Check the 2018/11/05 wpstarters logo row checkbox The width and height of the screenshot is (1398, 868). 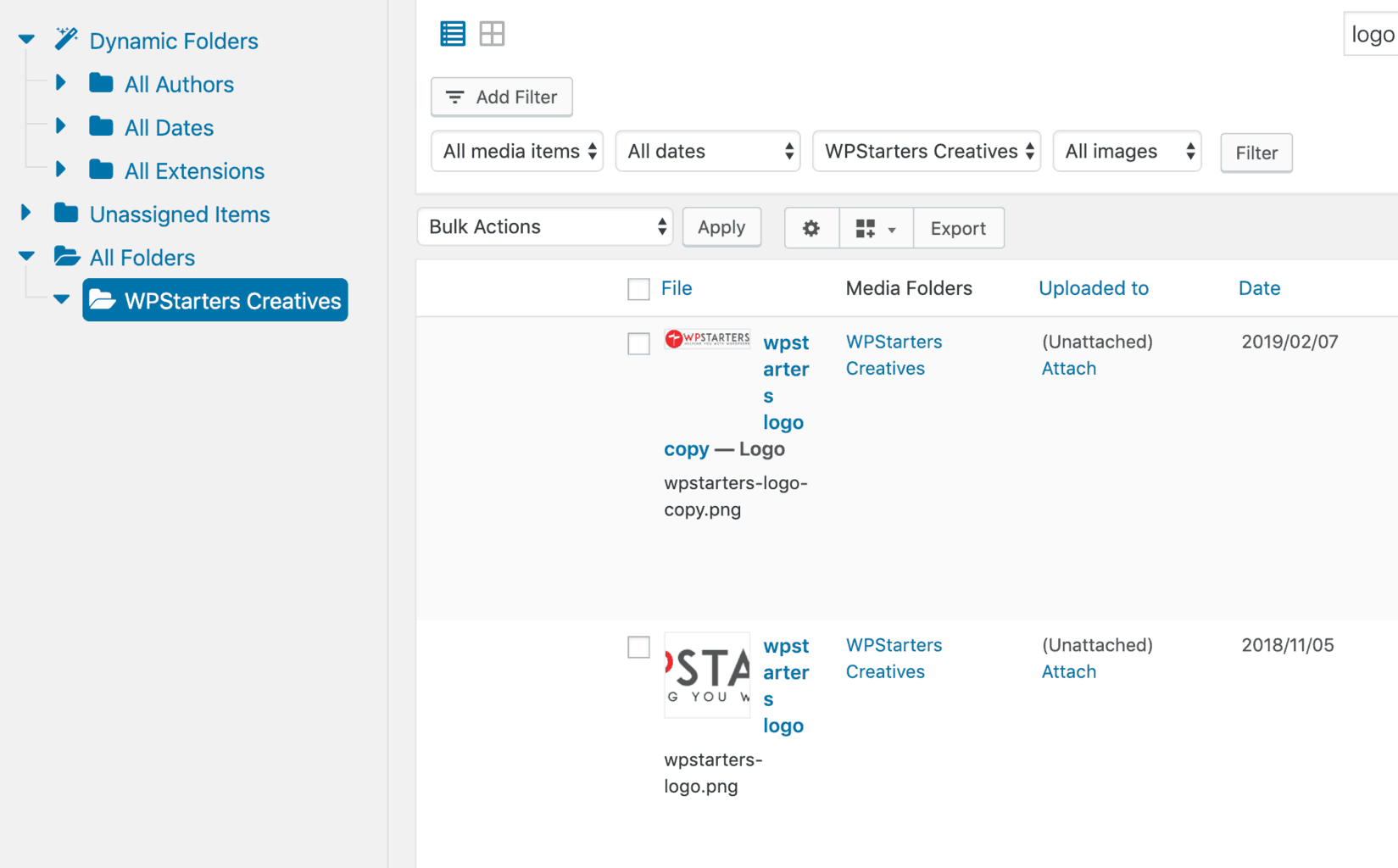638,647
